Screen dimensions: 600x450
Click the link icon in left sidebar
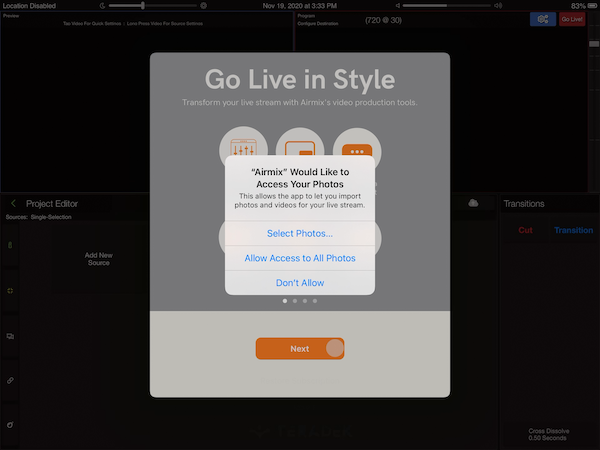(x=10, y=380)
